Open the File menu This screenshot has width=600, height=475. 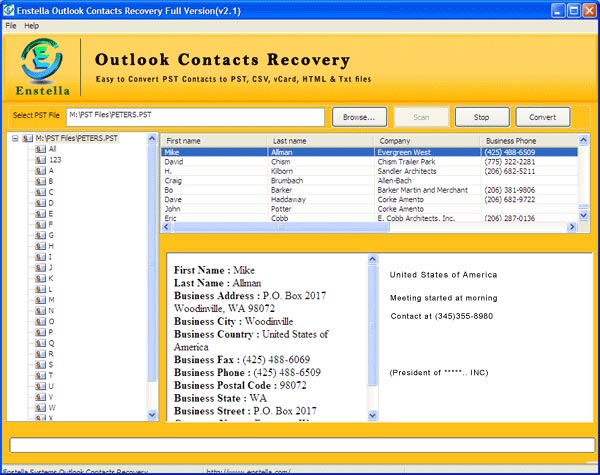(11, 24)
